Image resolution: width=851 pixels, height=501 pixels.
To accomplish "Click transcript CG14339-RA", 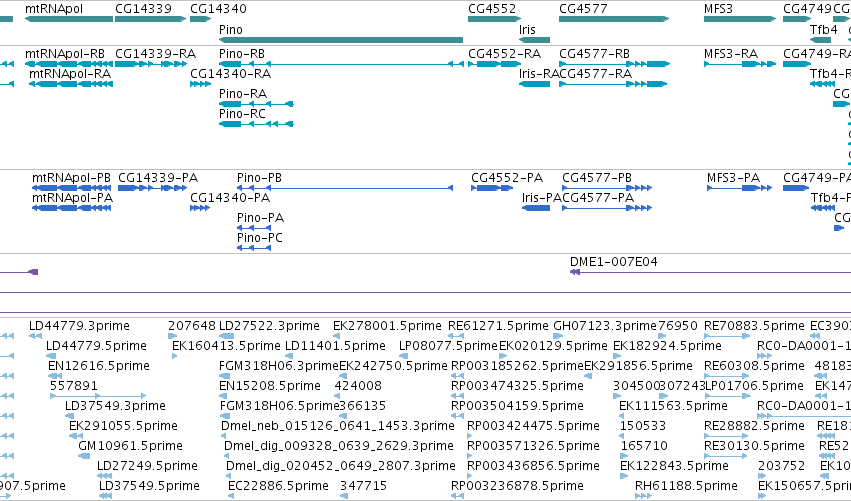I will (x=155, y=54).
